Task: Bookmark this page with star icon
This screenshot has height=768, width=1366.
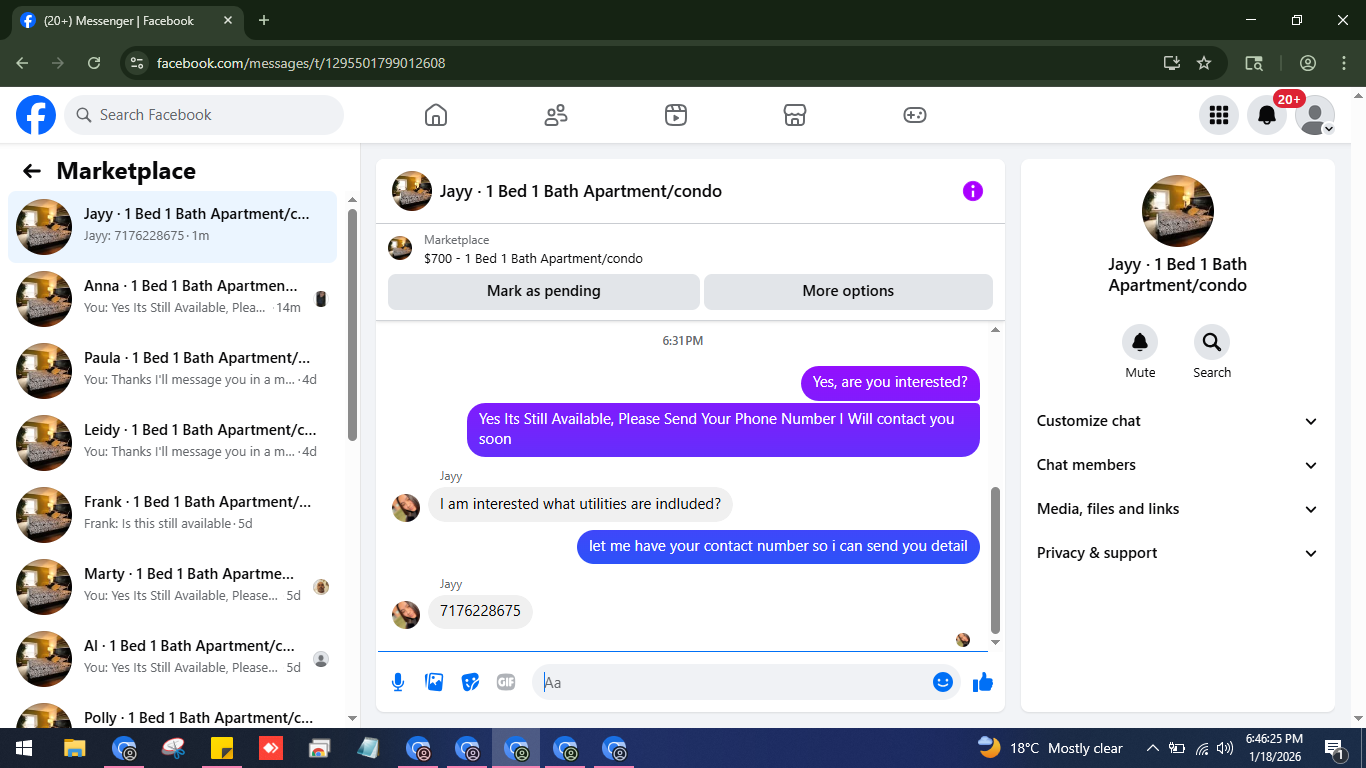Action: 1204,63
